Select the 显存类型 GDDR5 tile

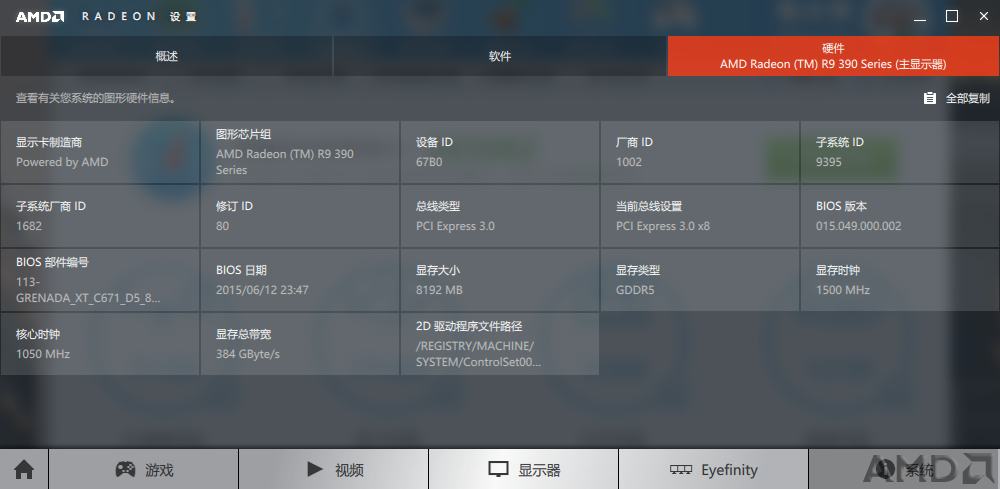pyautogui.click(x=700, y=279)
